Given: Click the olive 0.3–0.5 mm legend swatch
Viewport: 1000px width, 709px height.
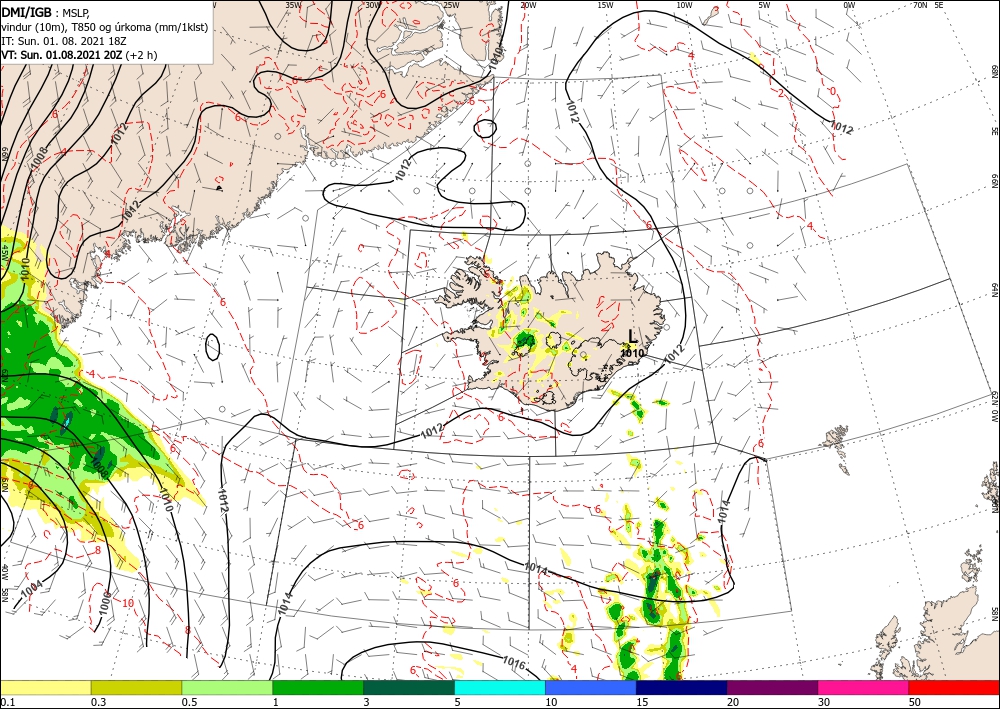Looking at the screenshot, I should (136, 687).
